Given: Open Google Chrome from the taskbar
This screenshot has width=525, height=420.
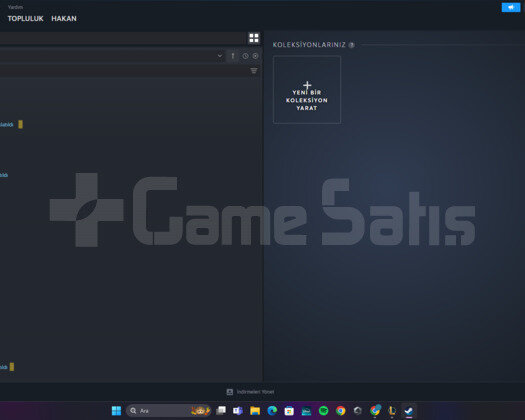Looking at the screenshot, I should 341,411.
